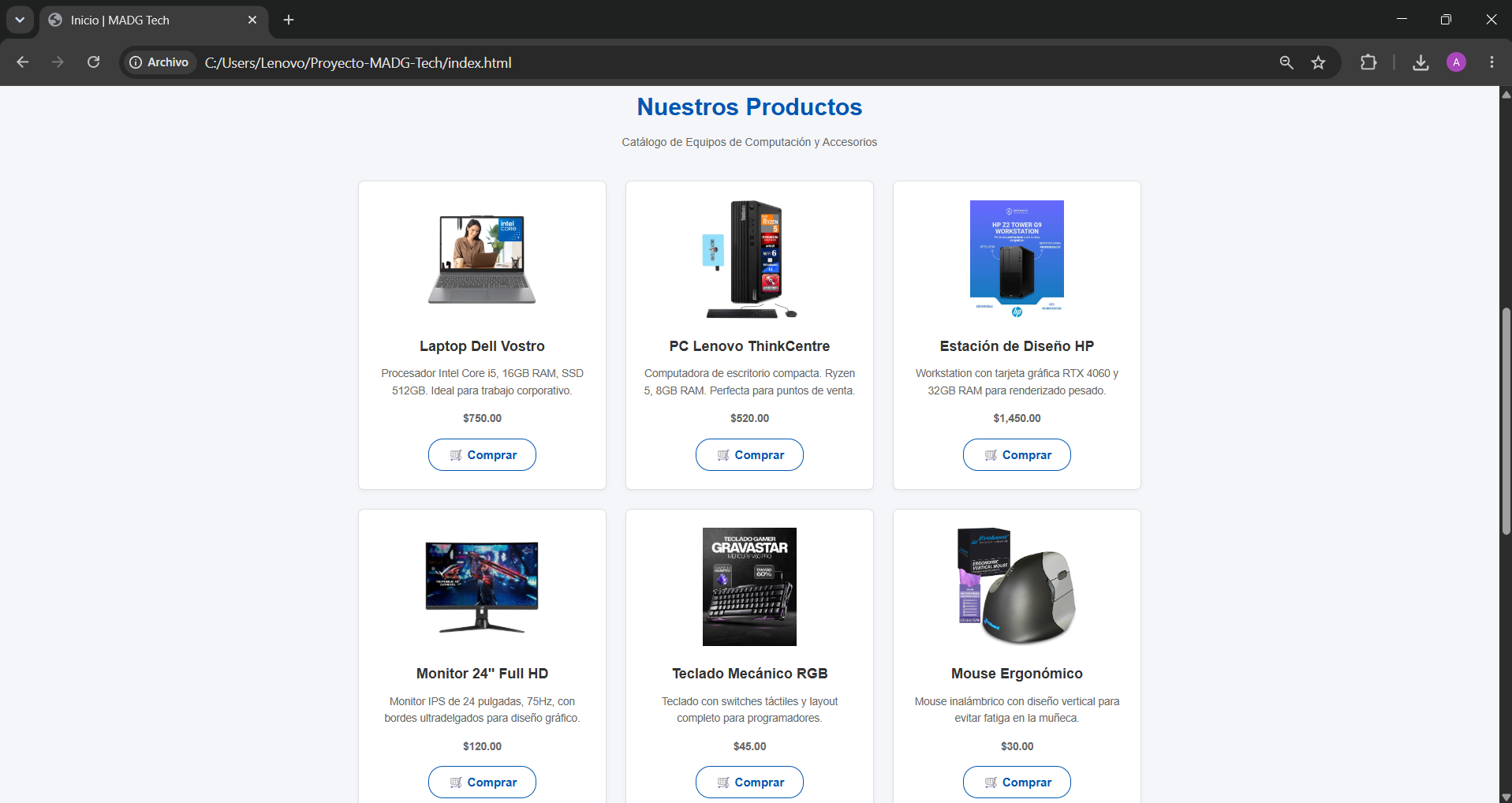Buy the Monitor 24" Full HD
This screenshot has width=1512, height=803.
click(x=482, y=782)
